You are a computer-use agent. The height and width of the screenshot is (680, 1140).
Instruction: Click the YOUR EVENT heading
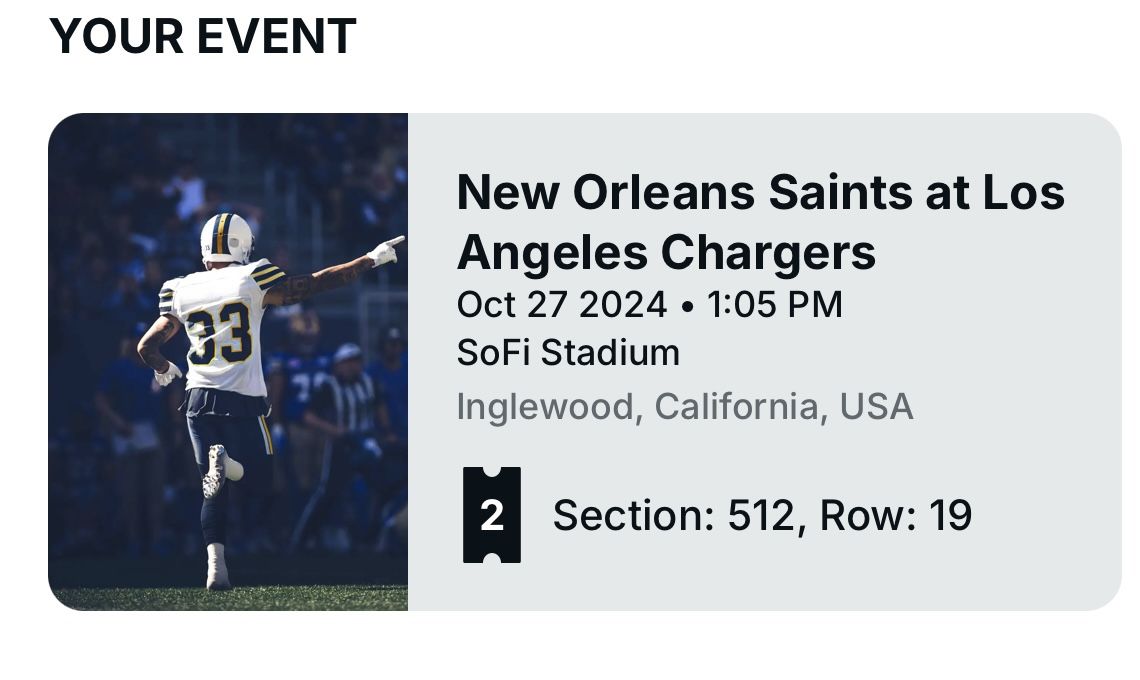(203, 37)
